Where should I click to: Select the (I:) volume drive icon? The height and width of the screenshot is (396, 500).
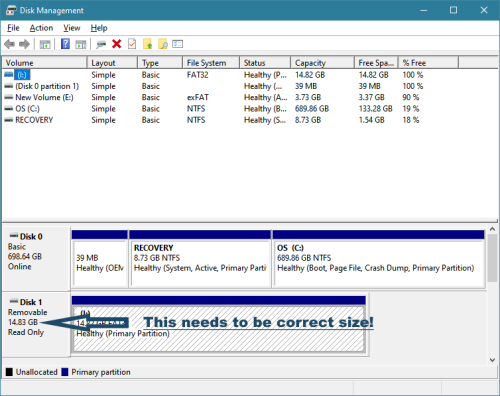(9, 75)
